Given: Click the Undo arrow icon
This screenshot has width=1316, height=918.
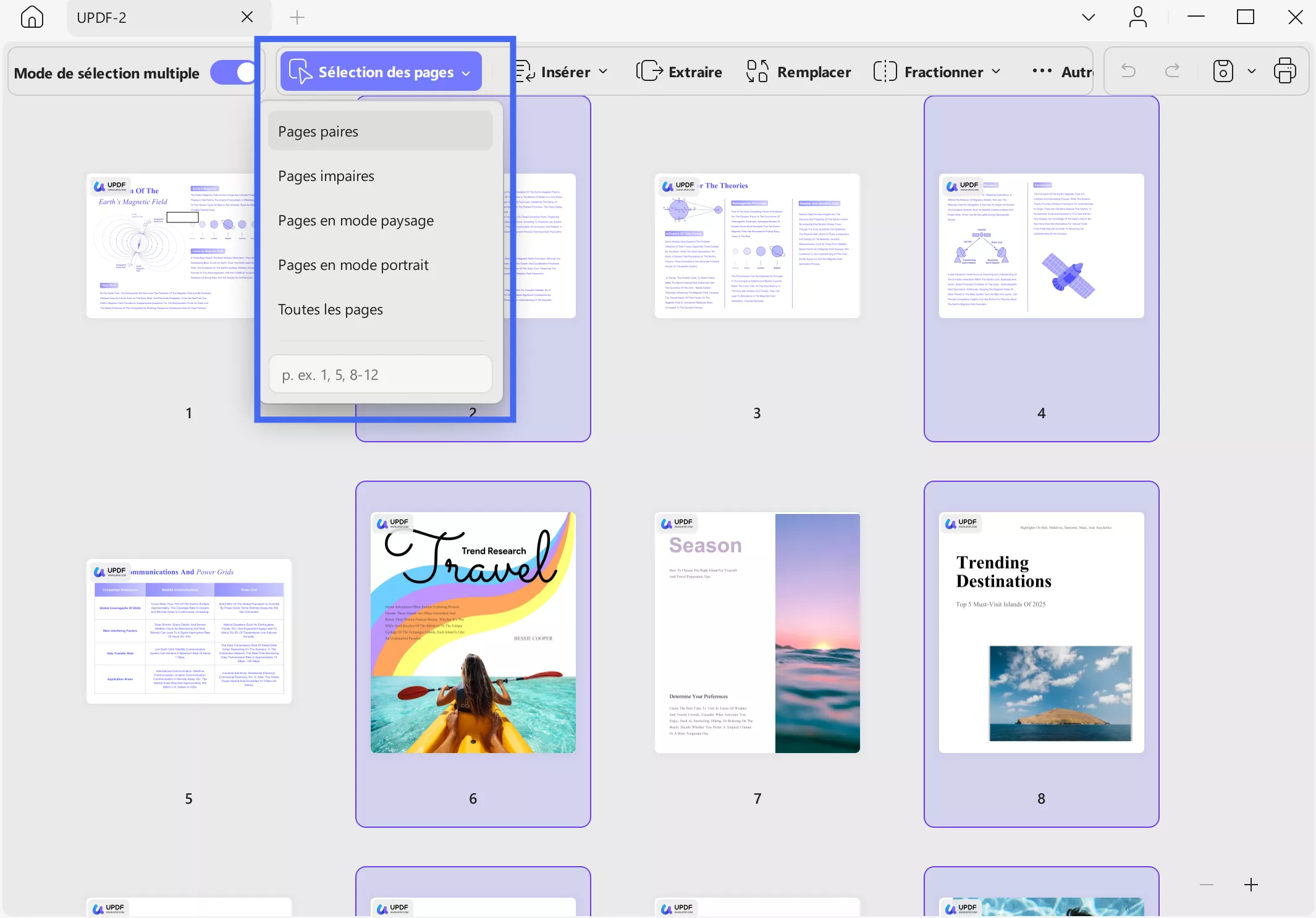Looking at the screenshot, I should point(1128,71).
